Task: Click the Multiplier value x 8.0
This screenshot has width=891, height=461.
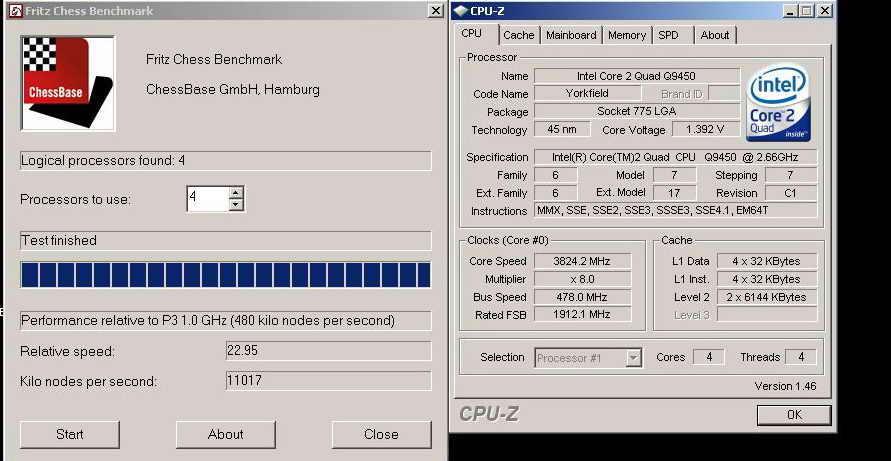Action: tap(582, 279)
